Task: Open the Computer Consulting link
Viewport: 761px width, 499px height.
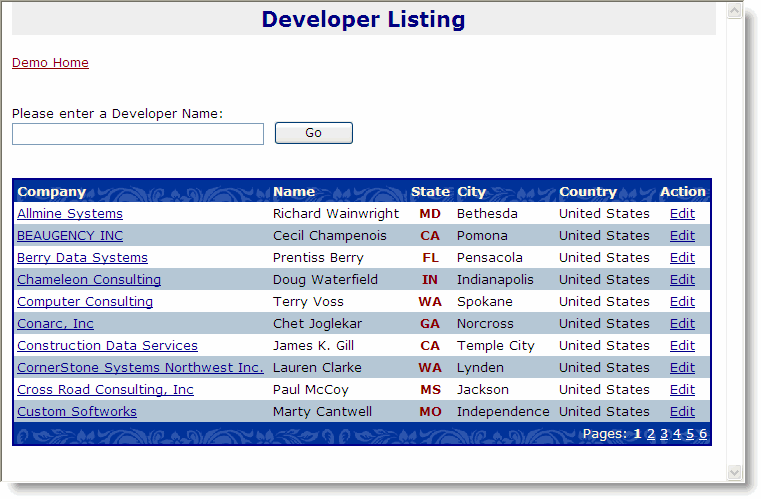Action: [x=85, y=301]
